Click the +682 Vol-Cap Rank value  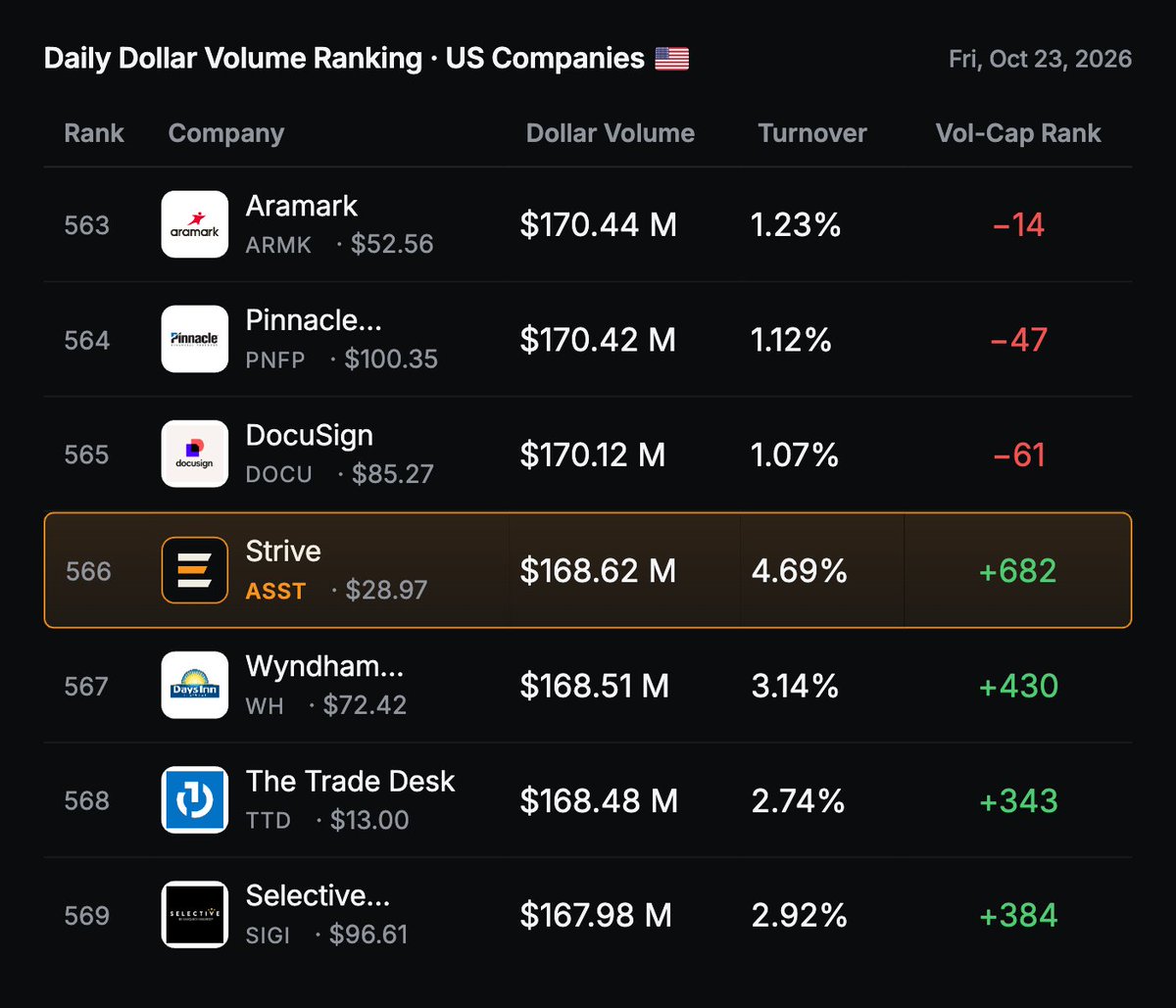[1018, 570]
